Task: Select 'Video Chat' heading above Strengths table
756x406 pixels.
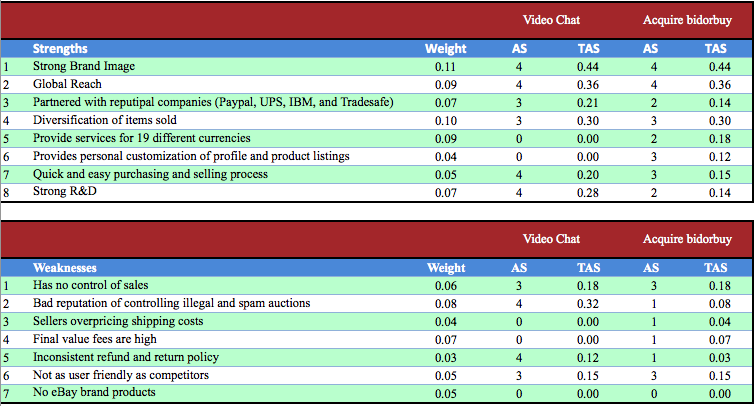Action: 551,19
